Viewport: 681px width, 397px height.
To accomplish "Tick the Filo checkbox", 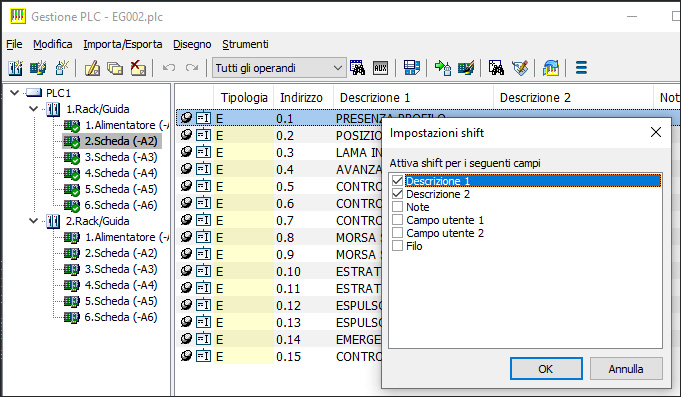I will click(x=397, y=245).
